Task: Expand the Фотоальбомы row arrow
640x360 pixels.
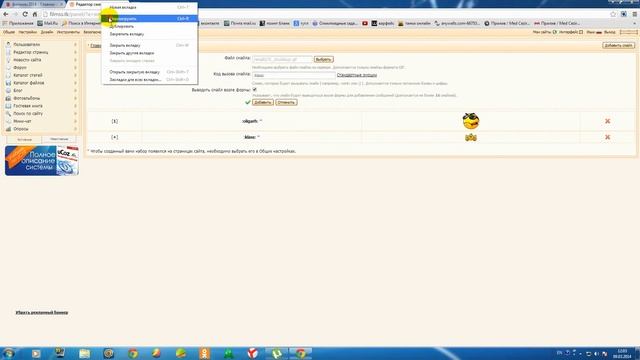Action: coord(76,98)
